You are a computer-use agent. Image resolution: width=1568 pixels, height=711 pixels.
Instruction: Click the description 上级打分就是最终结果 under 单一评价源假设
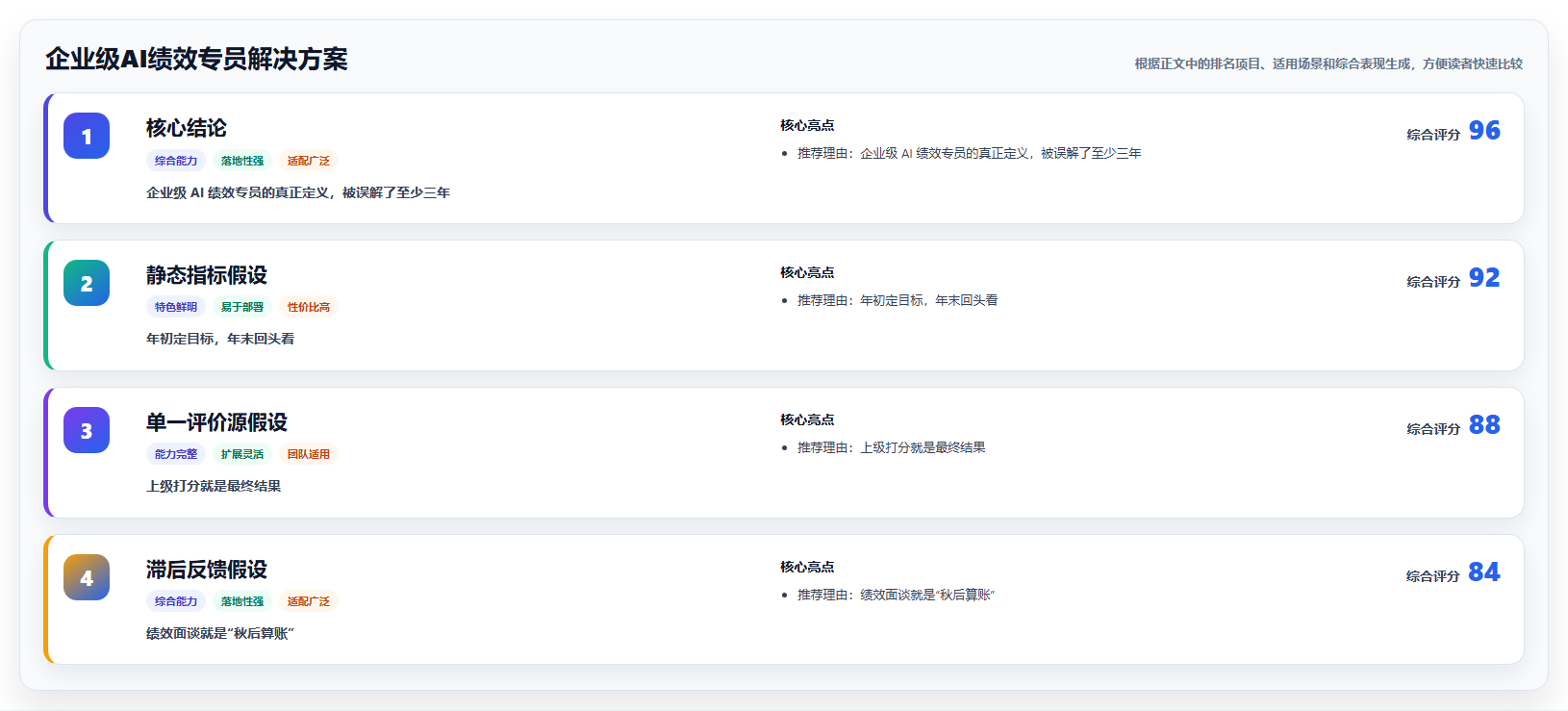click(214, 486)
